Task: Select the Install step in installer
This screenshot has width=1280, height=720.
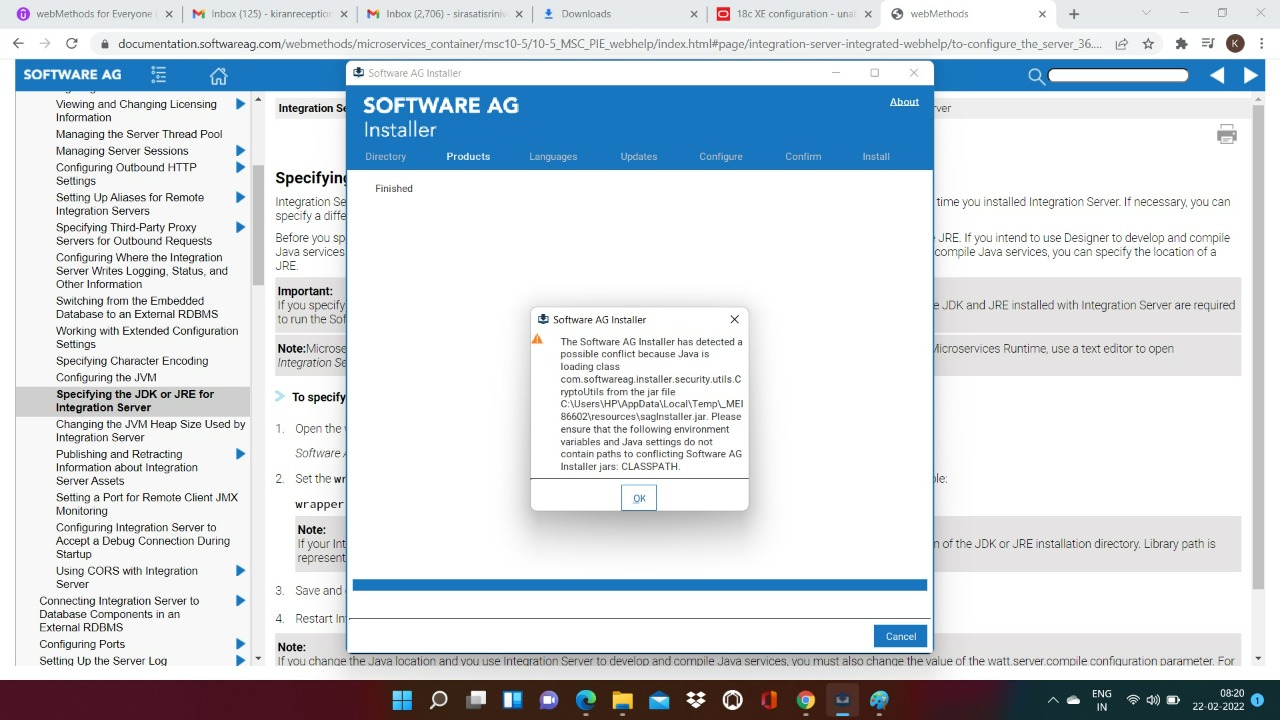Action: pos(876,157)
